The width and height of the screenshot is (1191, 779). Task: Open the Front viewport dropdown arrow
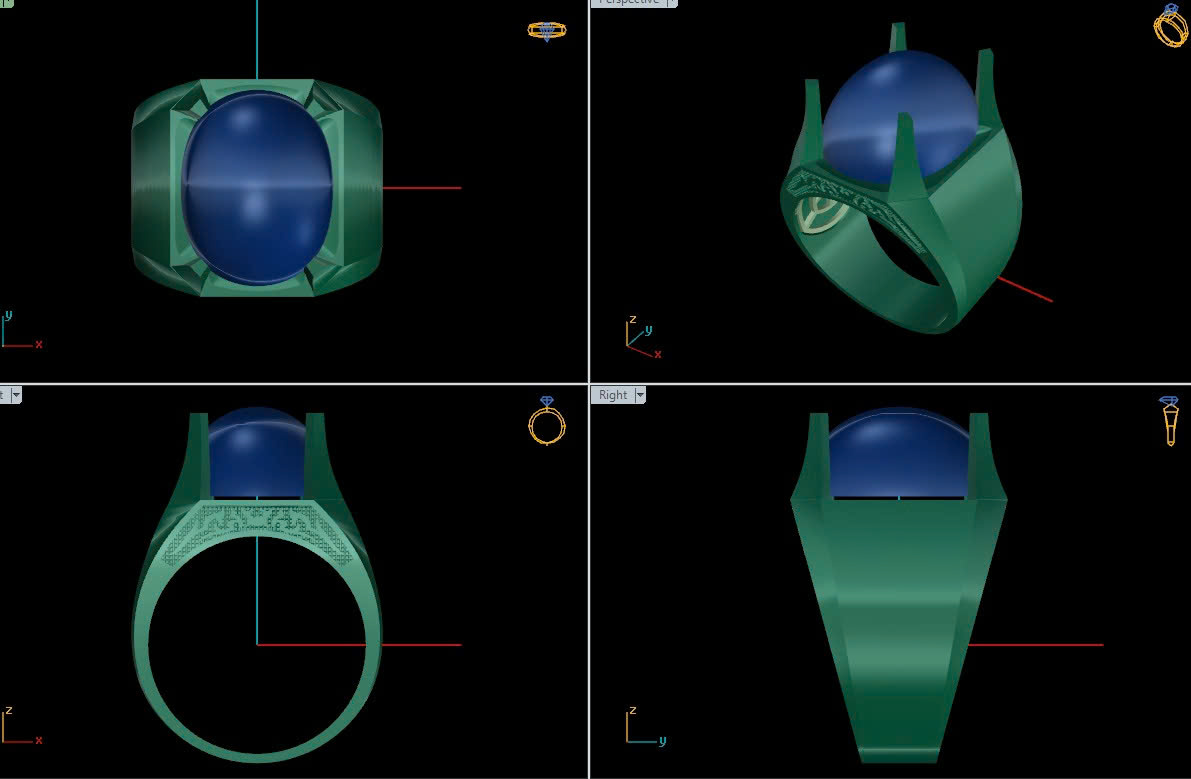point(16,395)
